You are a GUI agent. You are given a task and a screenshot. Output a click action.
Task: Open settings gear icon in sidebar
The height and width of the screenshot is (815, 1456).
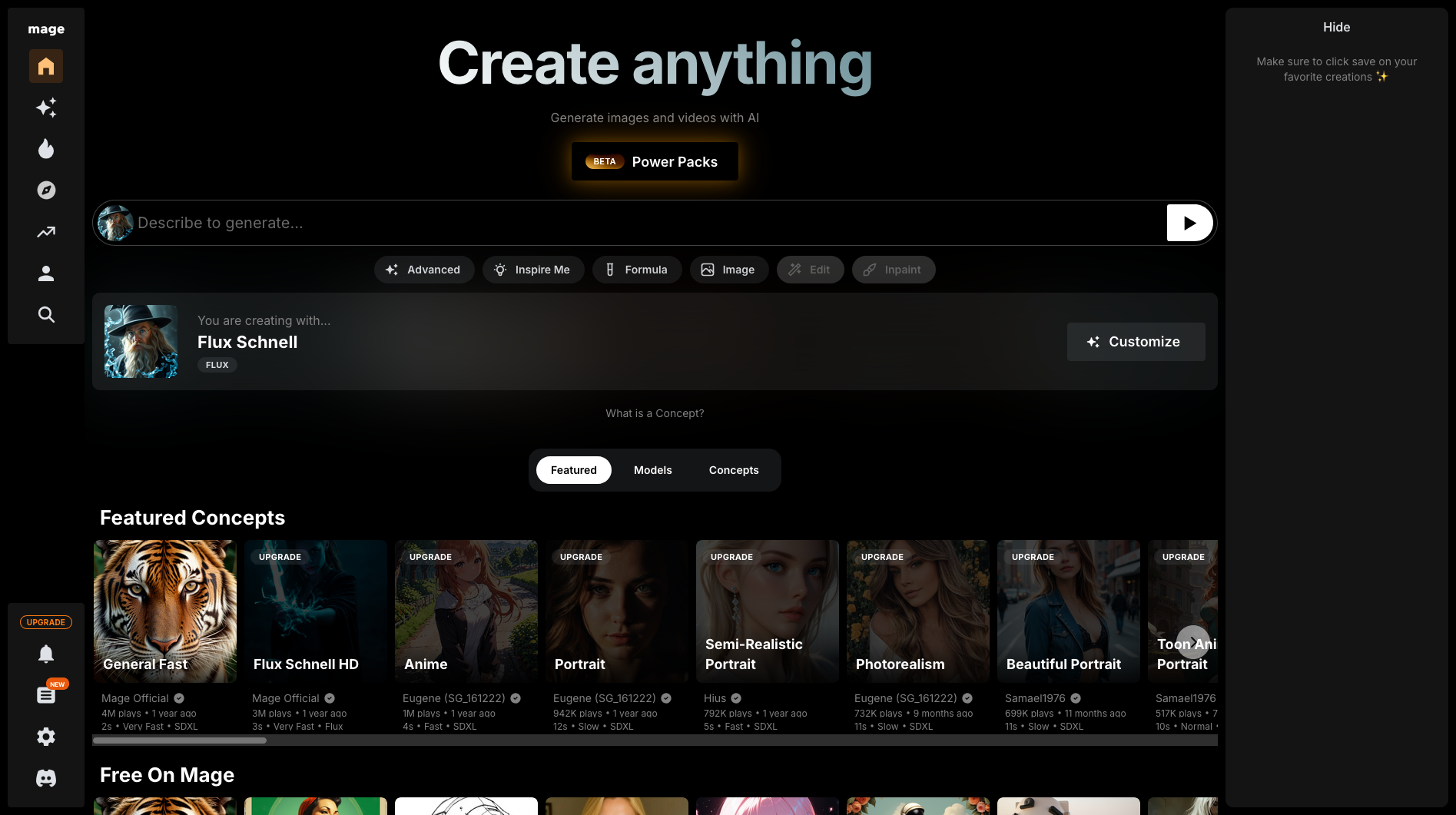pyautogui.click(x=46, y=737)
